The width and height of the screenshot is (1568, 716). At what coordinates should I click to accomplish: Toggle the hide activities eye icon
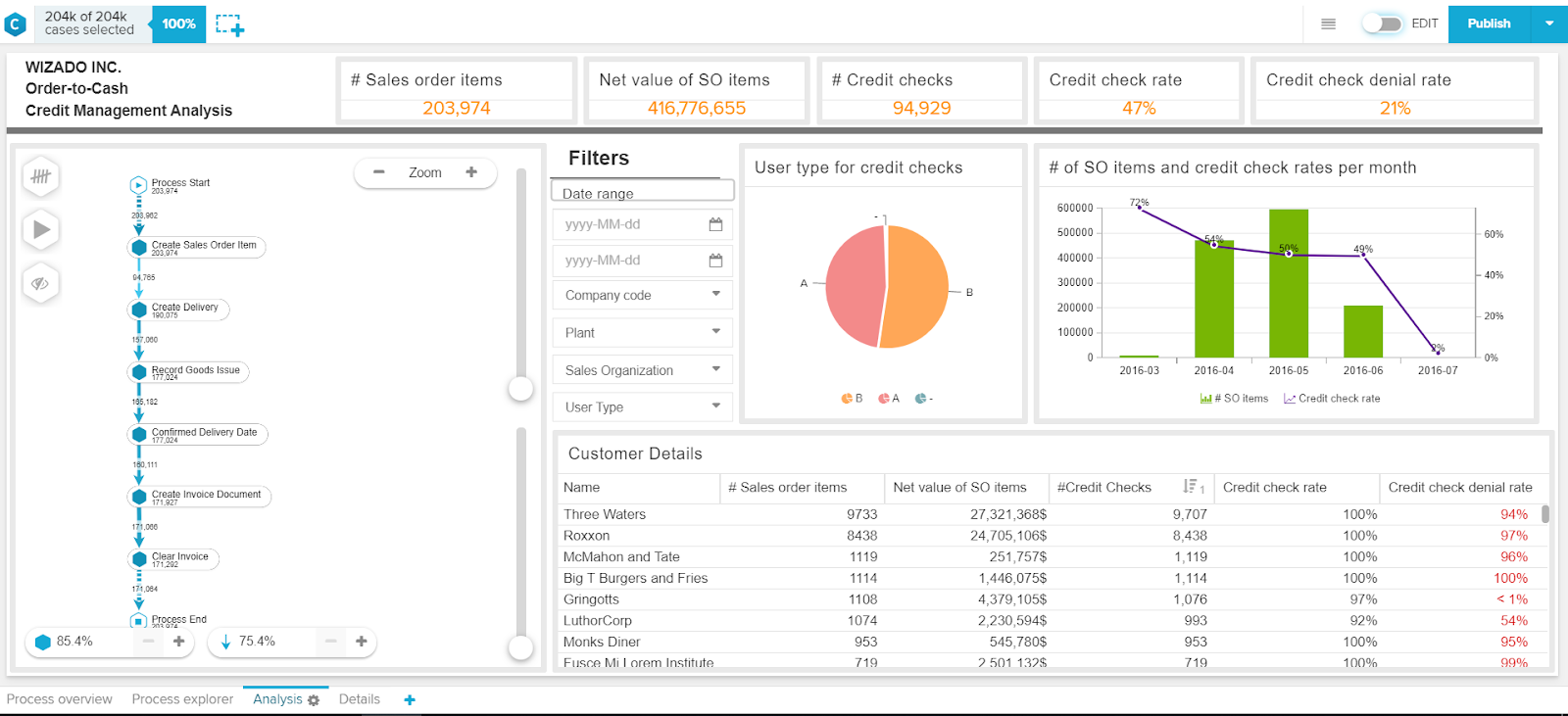[x=40, y=283]
